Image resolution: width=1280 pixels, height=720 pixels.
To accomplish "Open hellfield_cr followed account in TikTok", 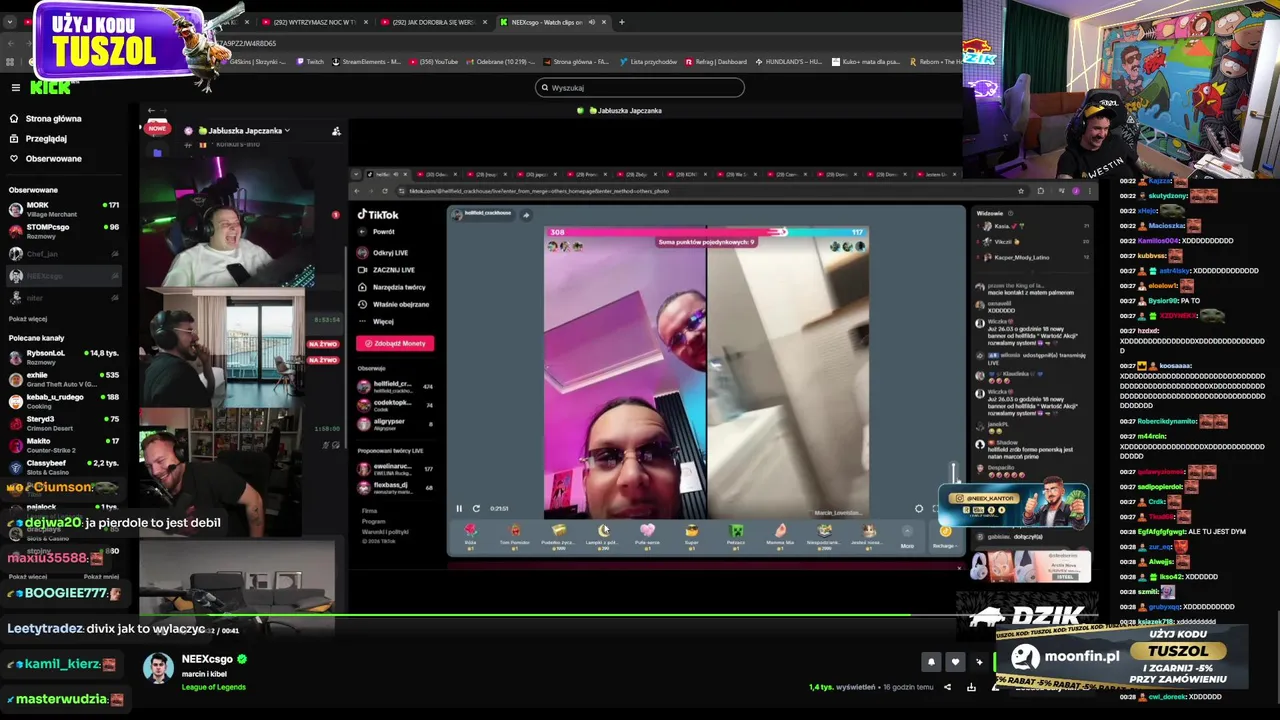I will point(395,386).
